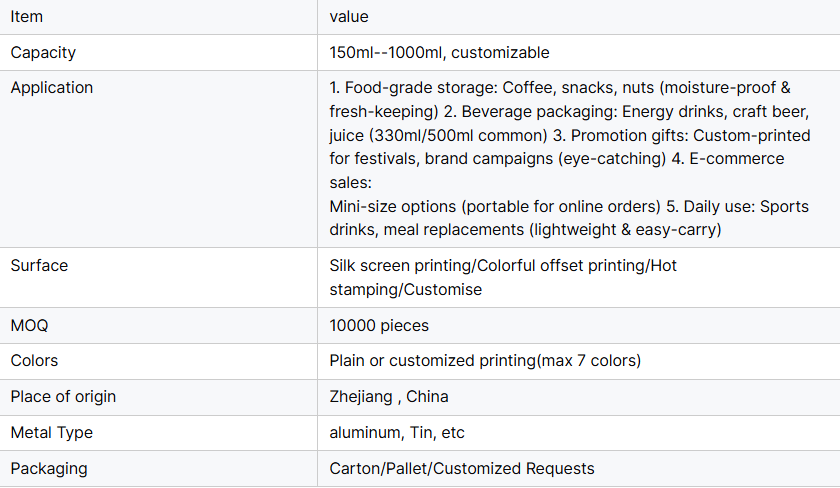Click the "aluminum, Tin, etc" value
The image size is (840, 488).
[397, 433]
